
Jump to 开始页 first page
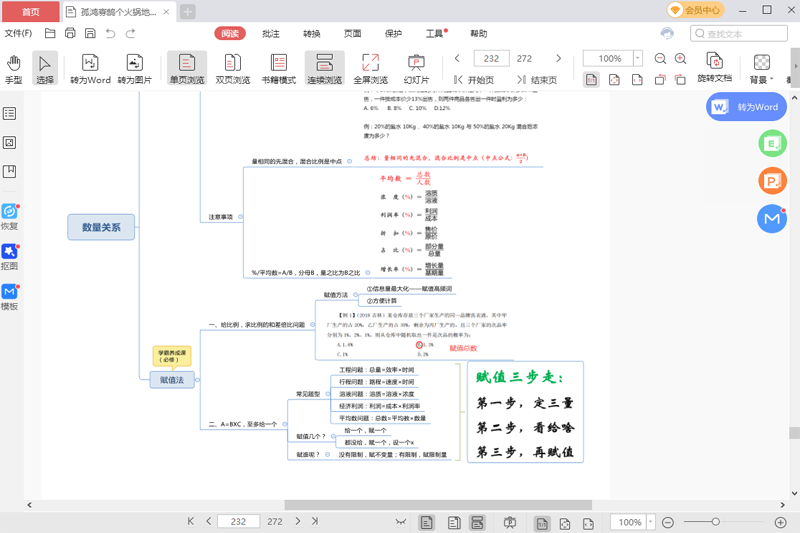click(x=473, y=80)
